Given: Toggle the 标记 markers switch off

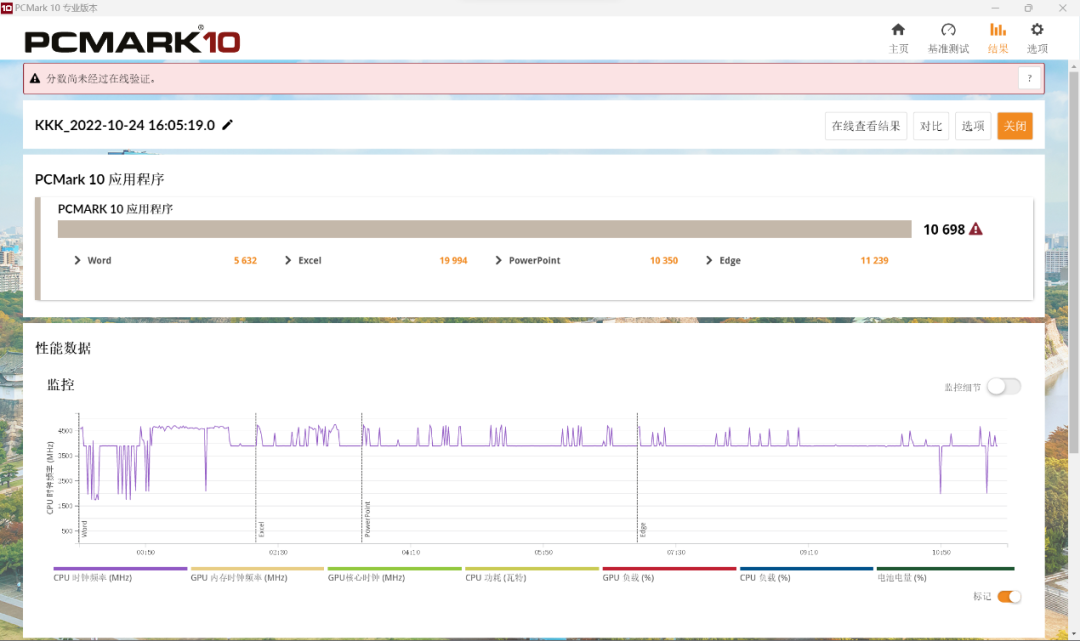Looking at the screenshot, I should (x=1009, y=596).
